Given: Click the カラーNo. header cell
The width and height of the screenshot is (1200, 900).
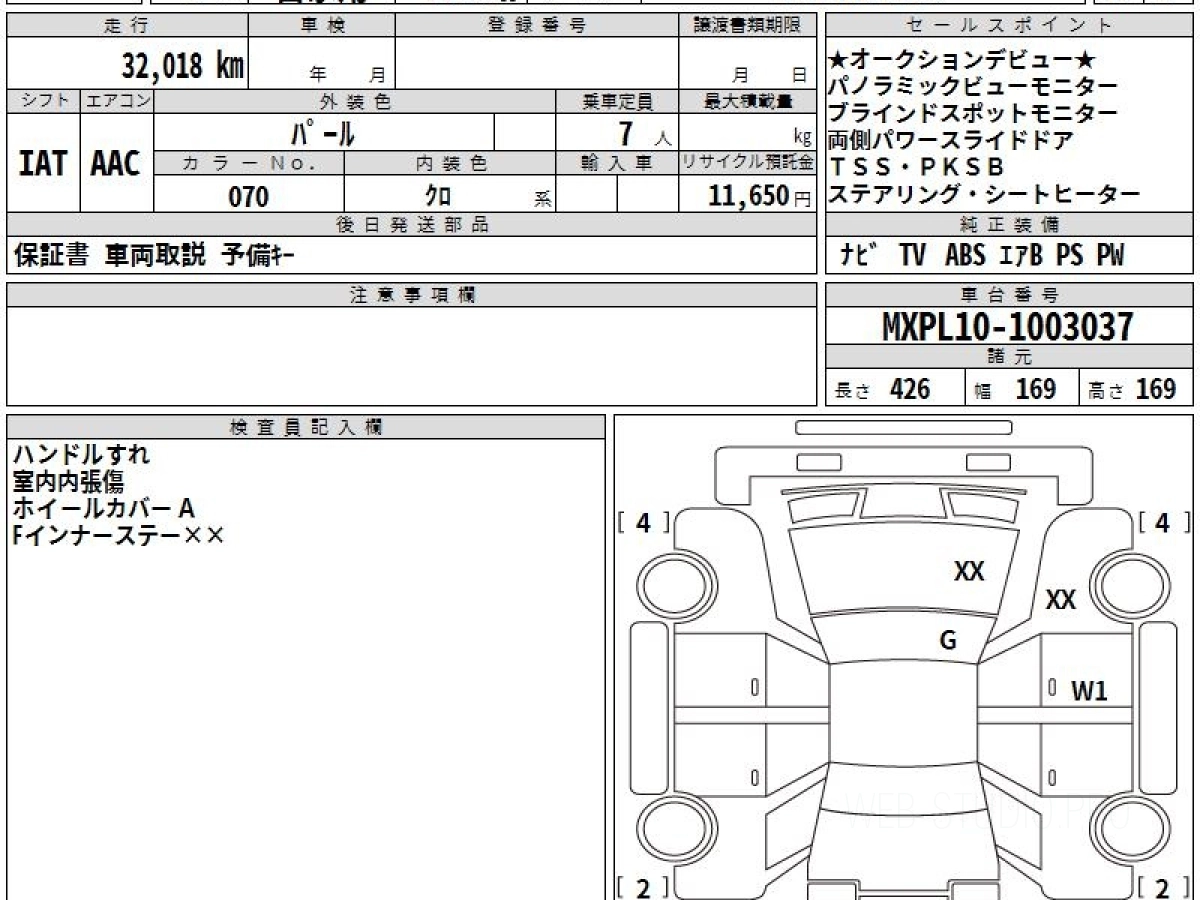Looking at the screenshot, I should [x=249, y=163].
